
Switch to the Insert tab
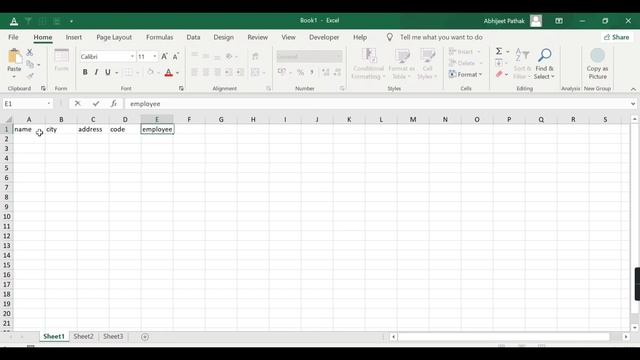[x=74, y=37]
